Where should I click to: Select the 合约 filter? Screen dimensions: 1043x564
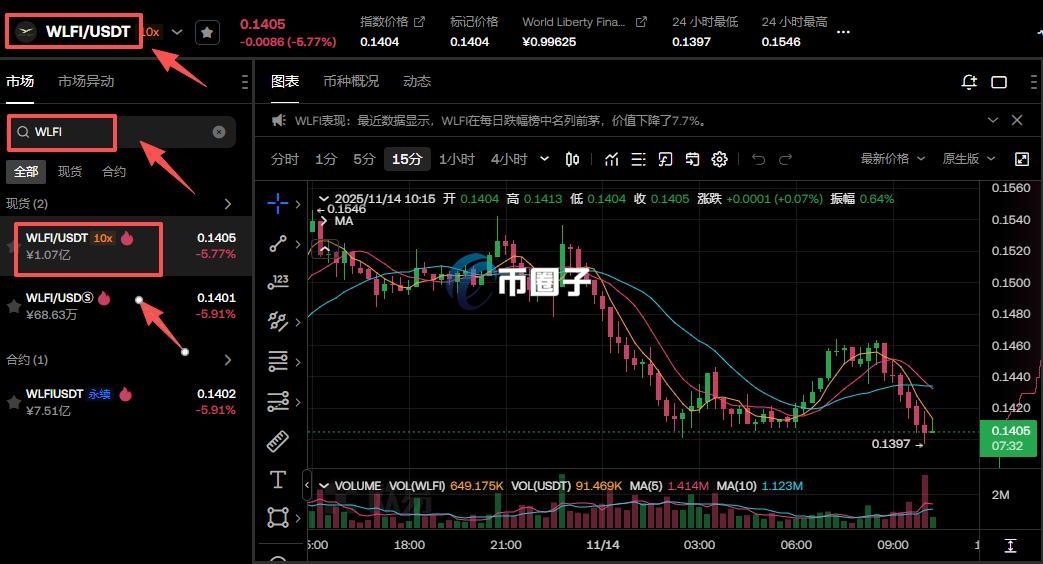(114, 172)
